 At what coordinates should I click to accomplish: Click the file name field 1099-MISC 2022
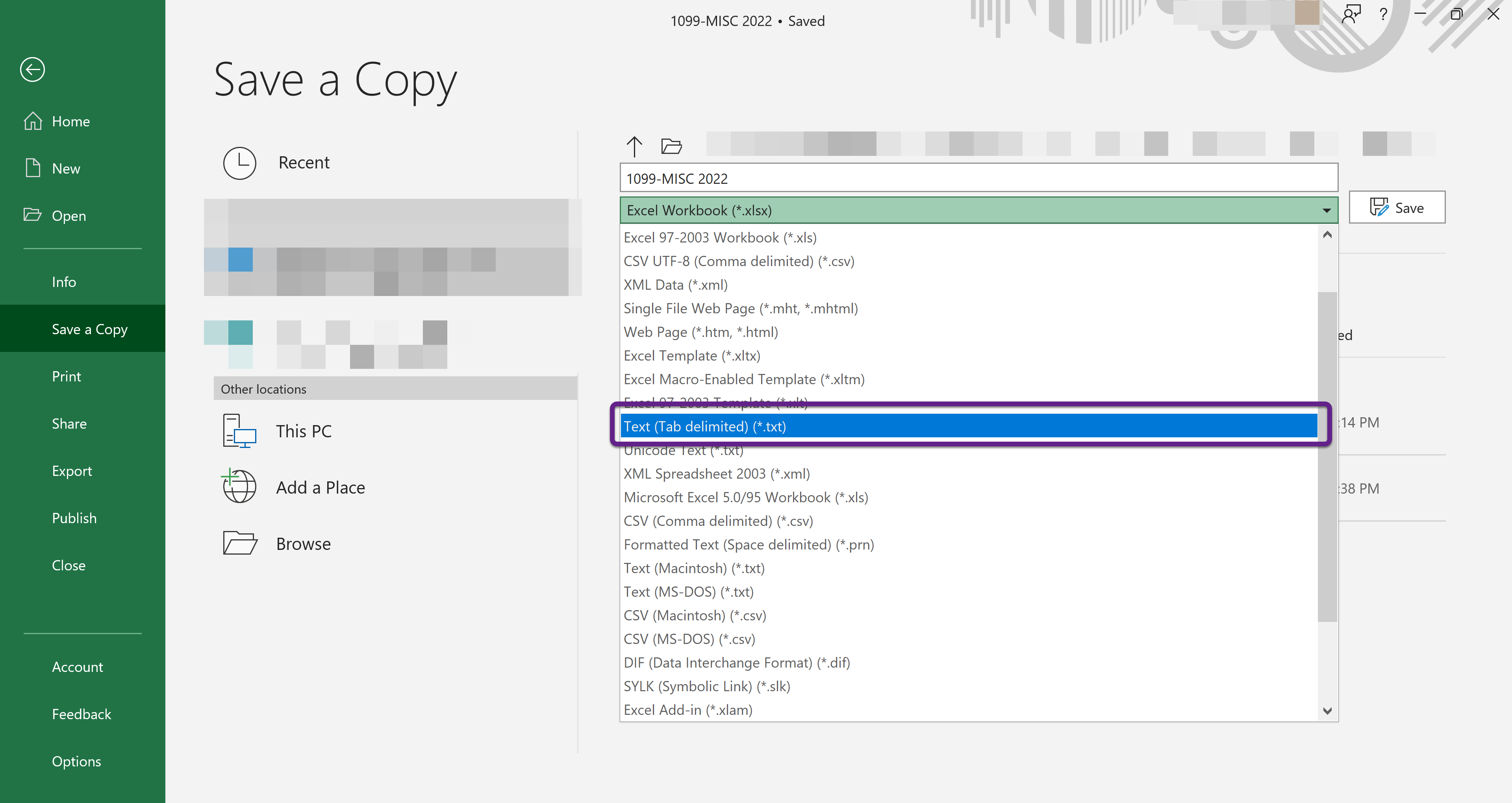click(978, 178)
